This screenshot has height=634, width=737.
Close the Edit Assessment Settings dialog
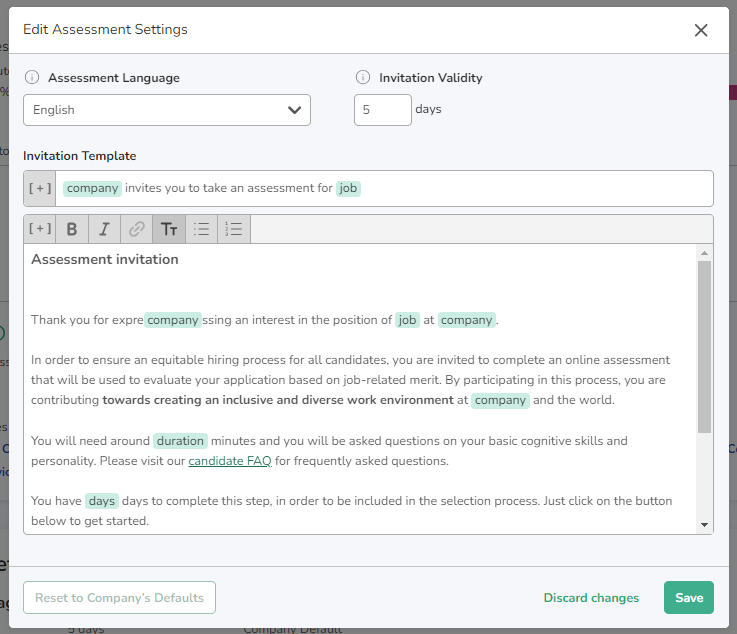[701, 30]
